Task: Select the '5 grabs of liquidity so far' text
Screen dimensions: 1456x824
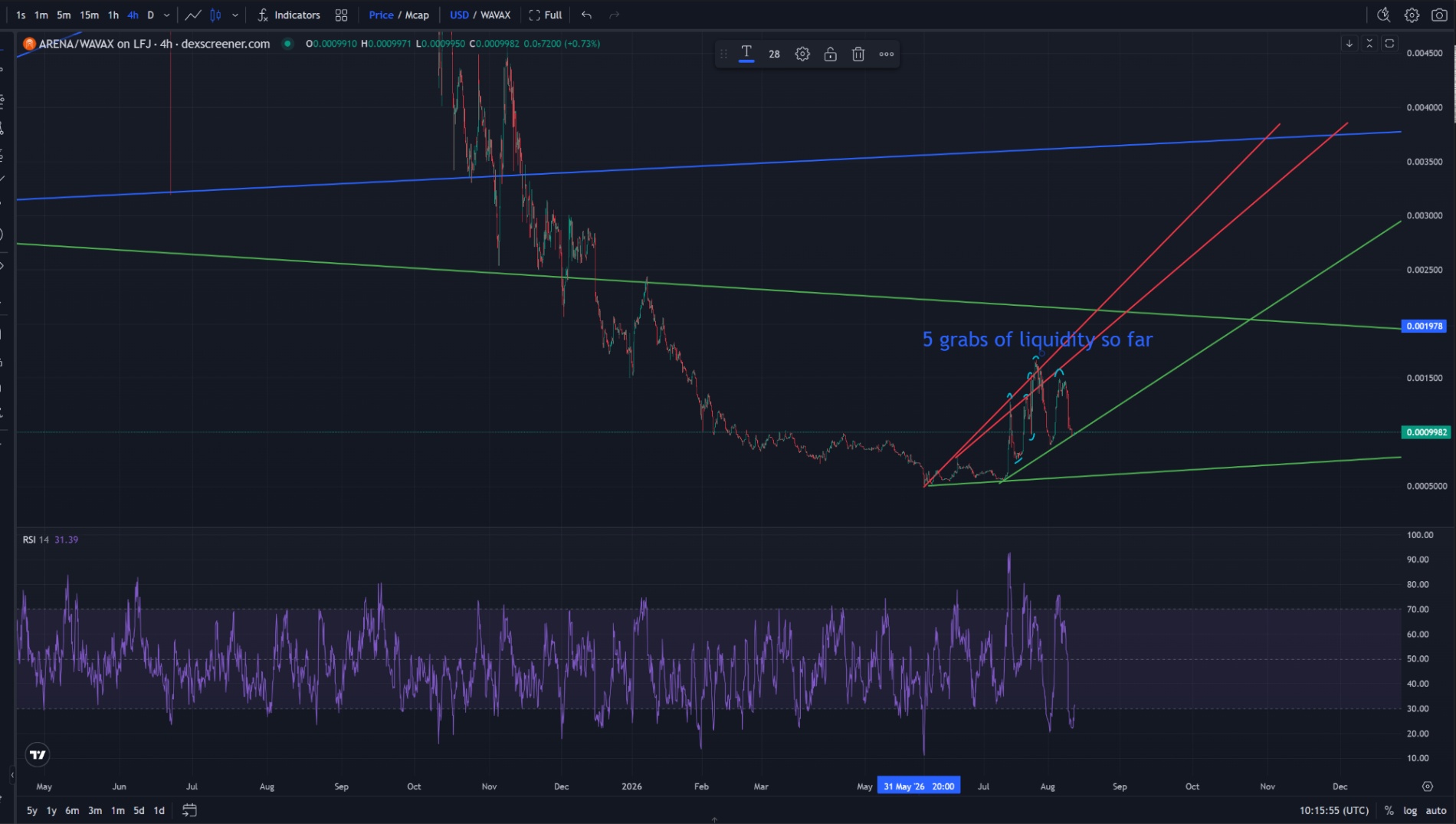Action: [1038, 340]
